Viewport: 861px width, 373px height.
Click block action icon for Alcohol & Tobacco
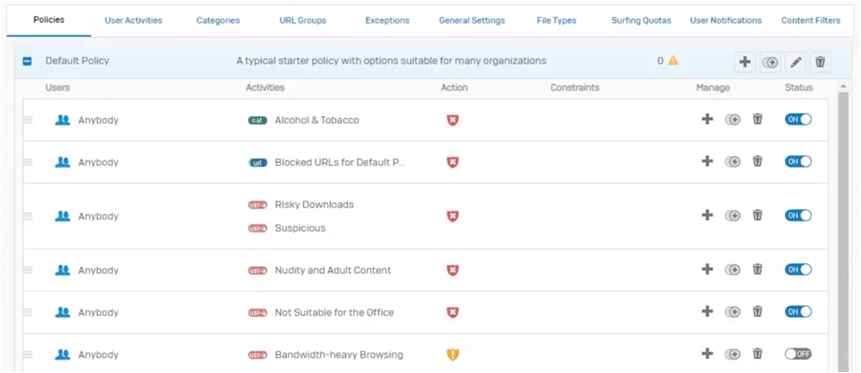click(x=452, y=120)
